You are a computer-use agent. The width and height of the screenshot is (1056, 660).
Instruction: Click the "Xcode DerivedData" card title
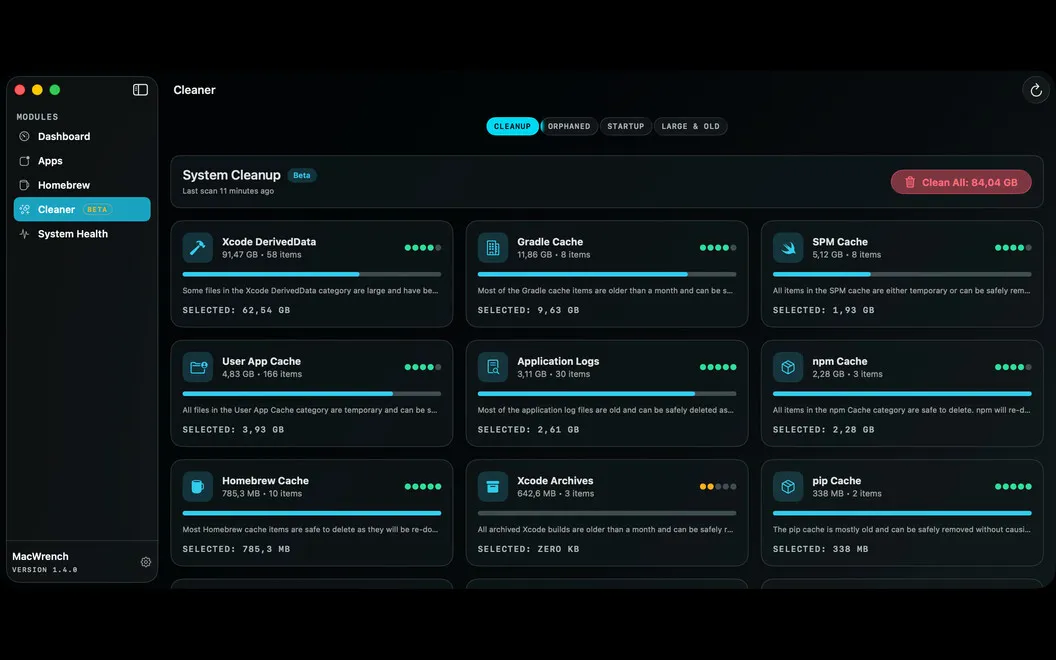tap(269, 242)
